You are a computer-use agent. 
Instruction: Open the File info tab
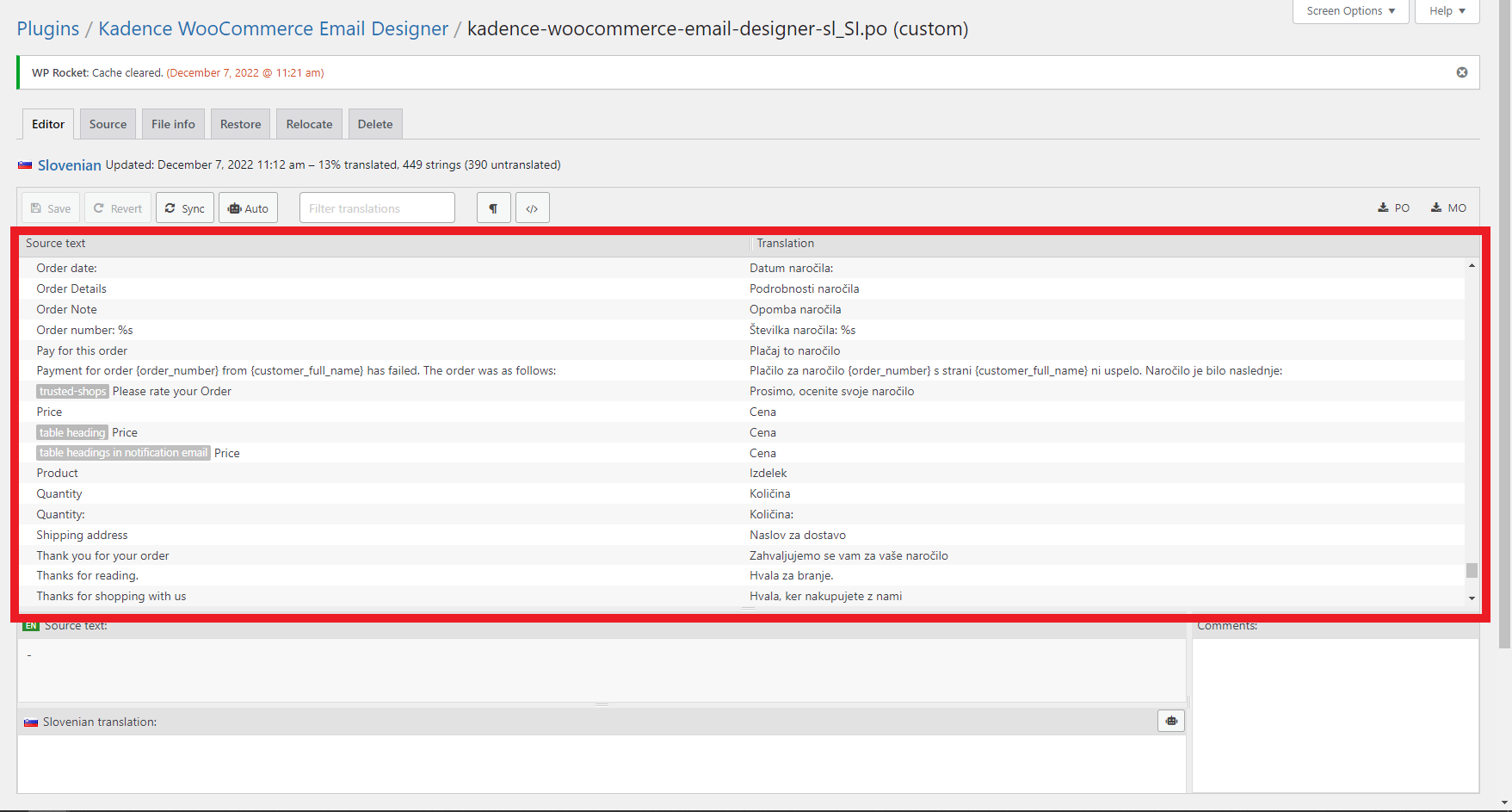(173, 124)
